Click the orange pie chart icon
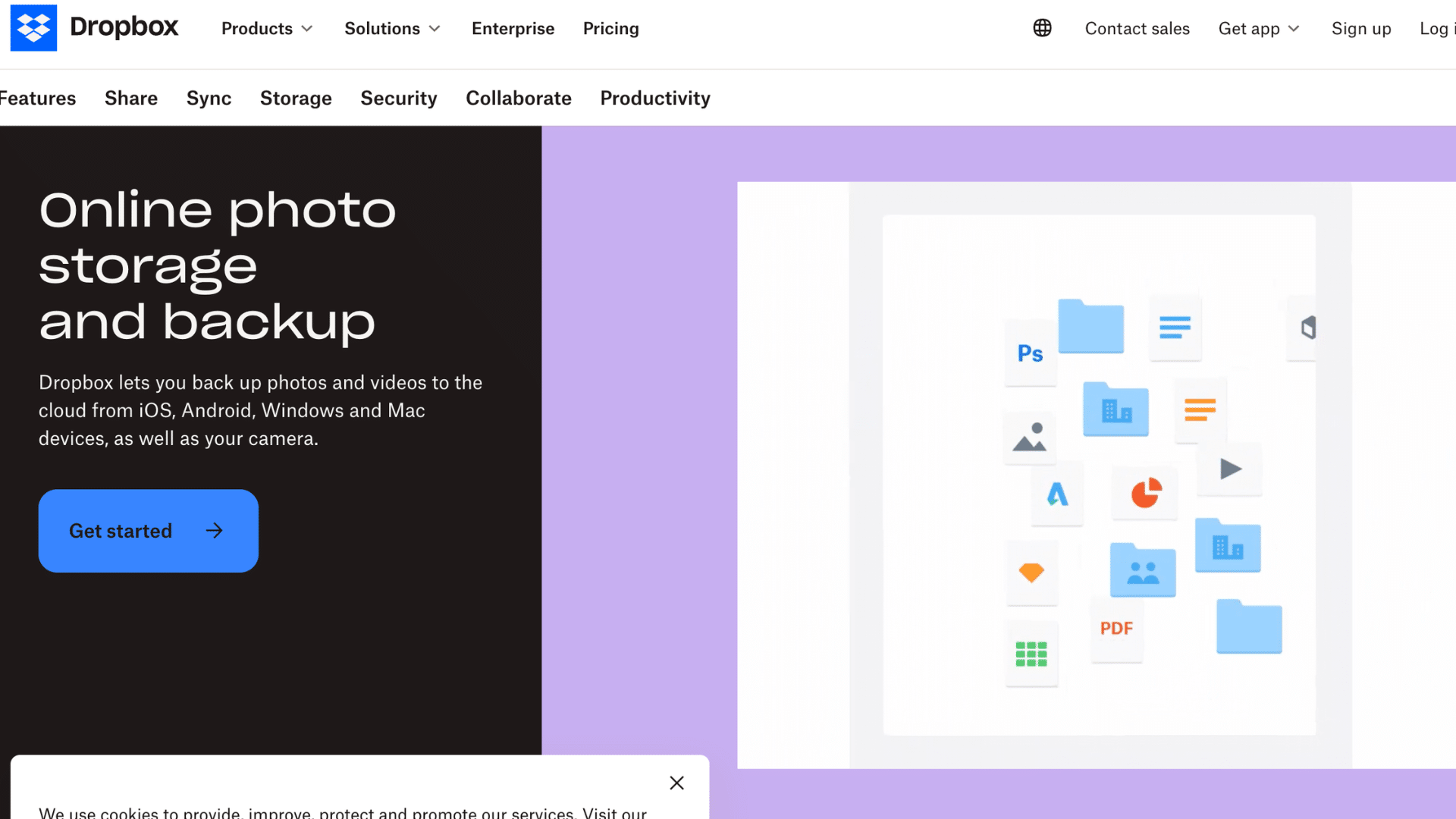The height and width of the screenshot is (819, 1456). (1146, 493)
